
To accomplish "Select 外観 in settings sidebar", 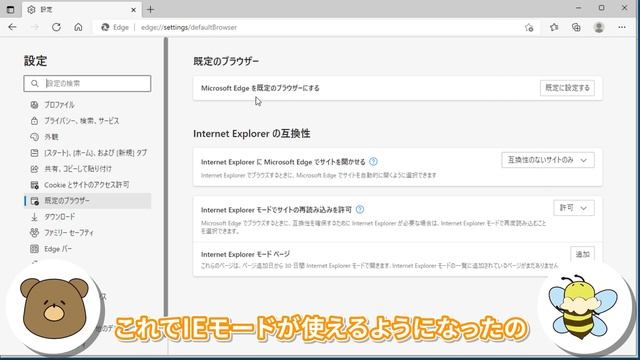I will [87, 137].
